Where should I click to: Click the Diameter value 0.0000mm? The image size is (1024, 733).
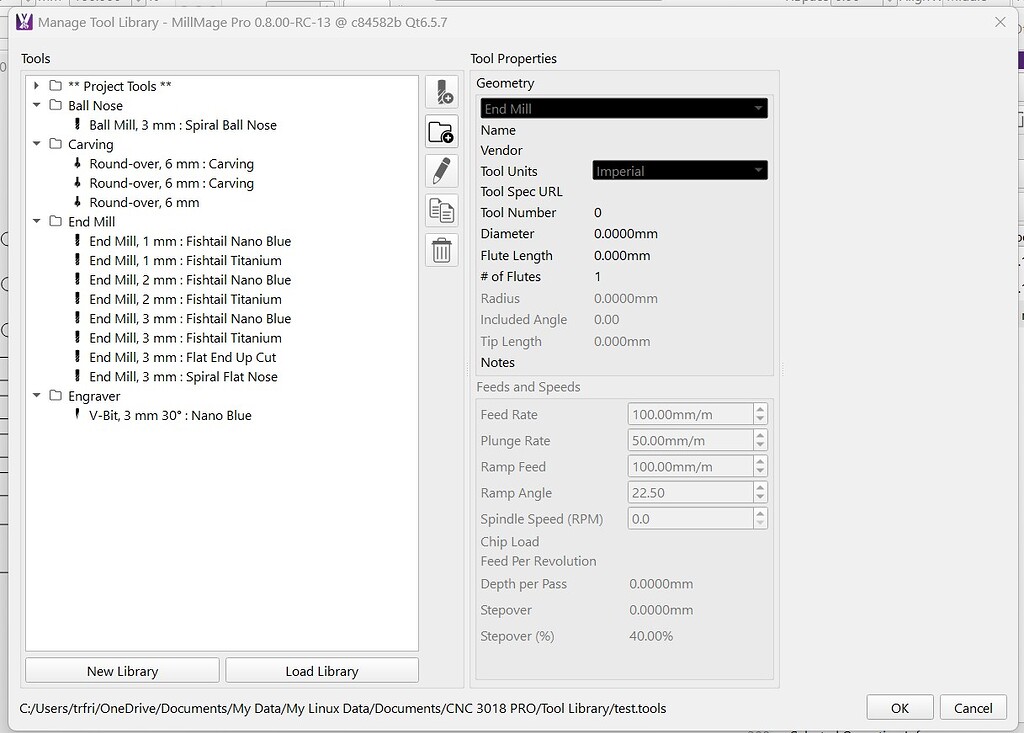pos(626,233)
